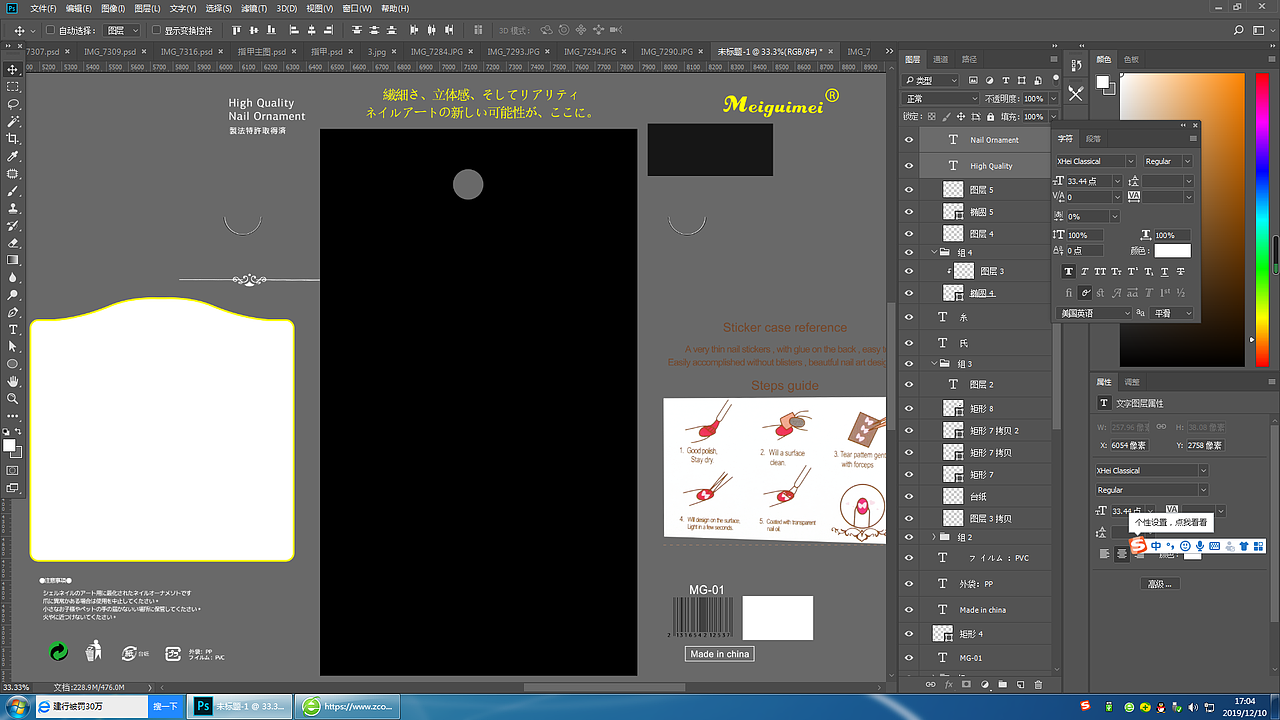Open the 滤镜(T) menu
Viewport: 1280px width, 720px height.
[253, 8]
